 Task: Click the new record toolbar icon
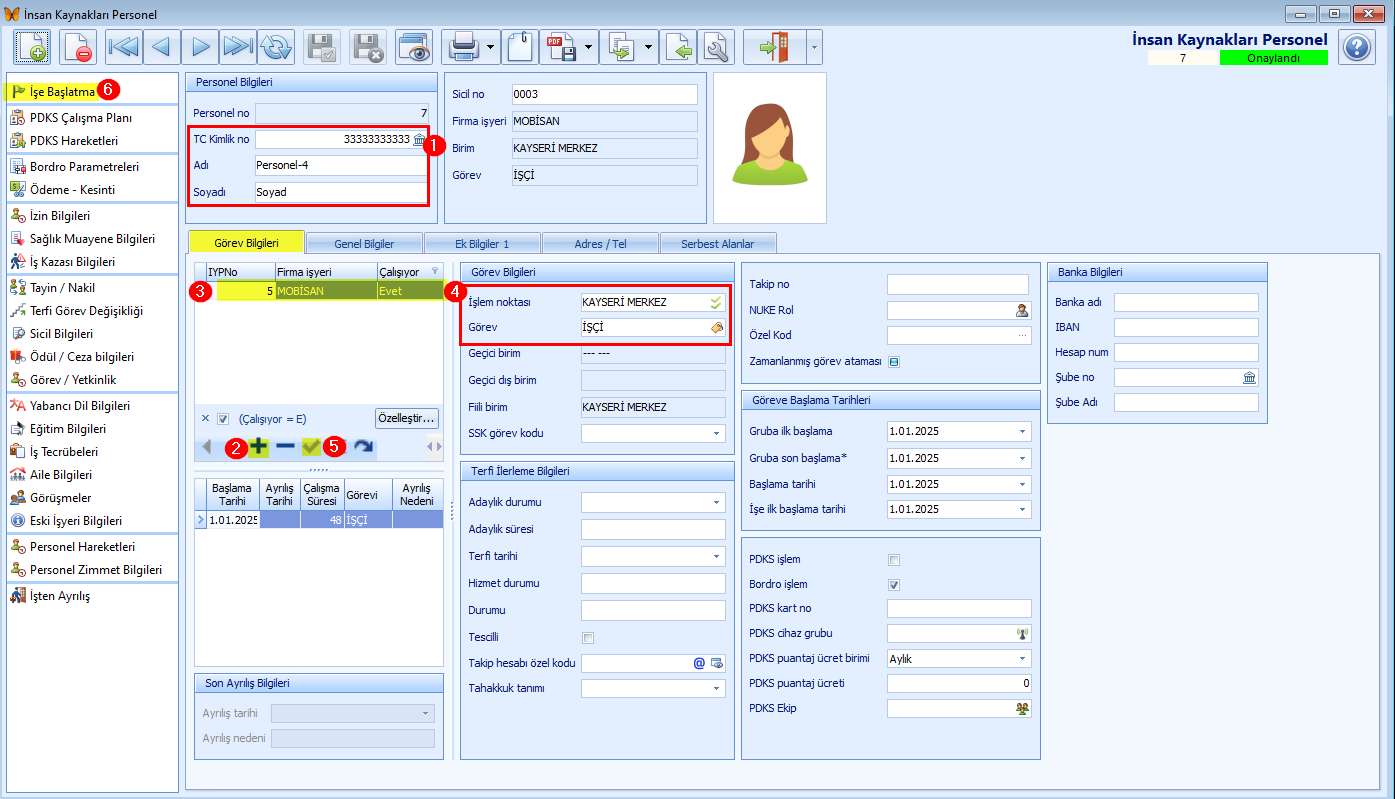tap(32, 47)
